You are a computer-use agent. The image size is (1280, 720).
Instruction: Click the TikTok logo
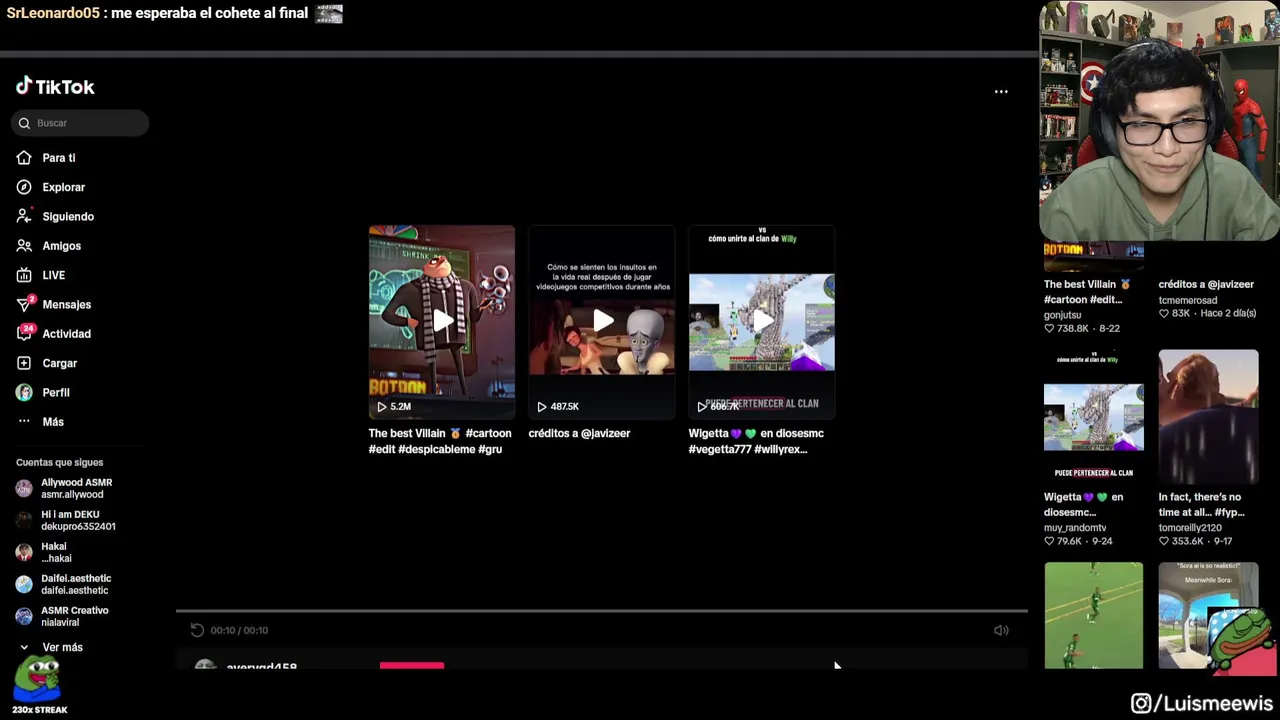[55, 87]
